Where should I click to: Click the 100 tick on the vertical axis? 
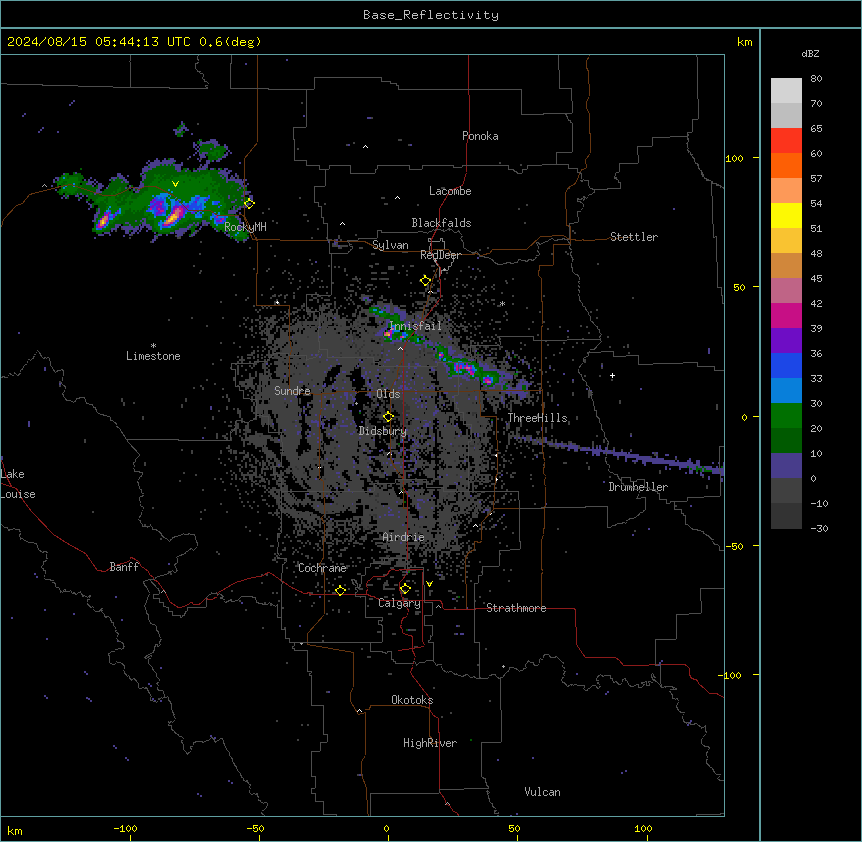pyautogui.click(x=734, y=158)
